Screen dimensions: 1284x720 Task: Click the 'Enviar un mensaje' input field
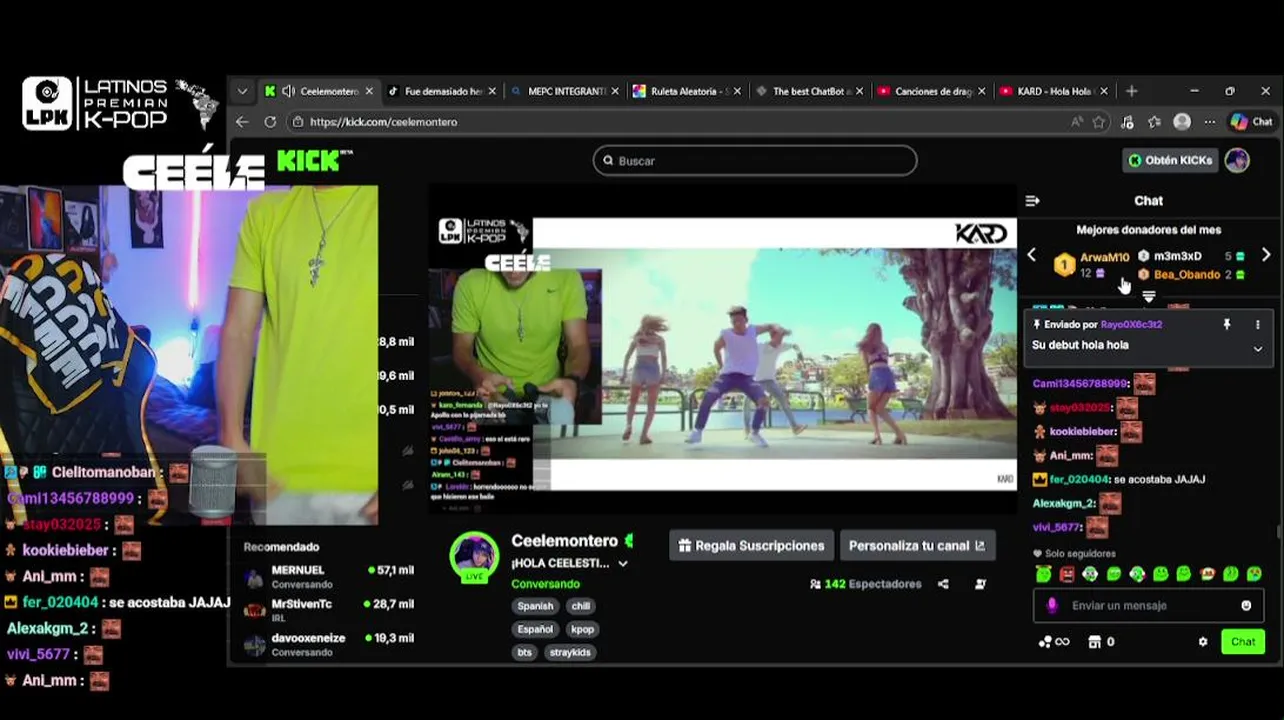point(1150,605)
